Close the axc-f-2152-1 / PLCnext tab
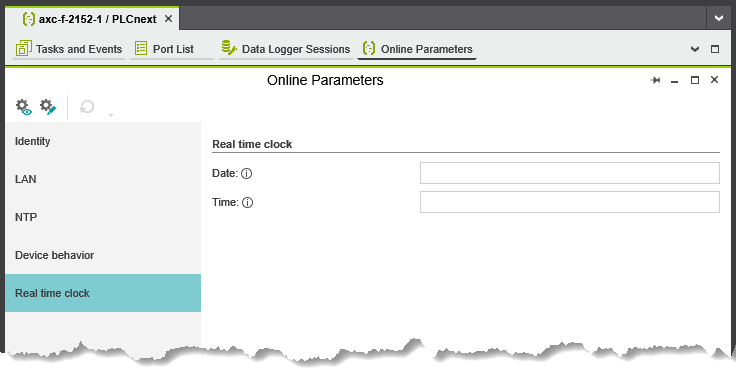Screen dimensions: 736x369 coord(169,19)
